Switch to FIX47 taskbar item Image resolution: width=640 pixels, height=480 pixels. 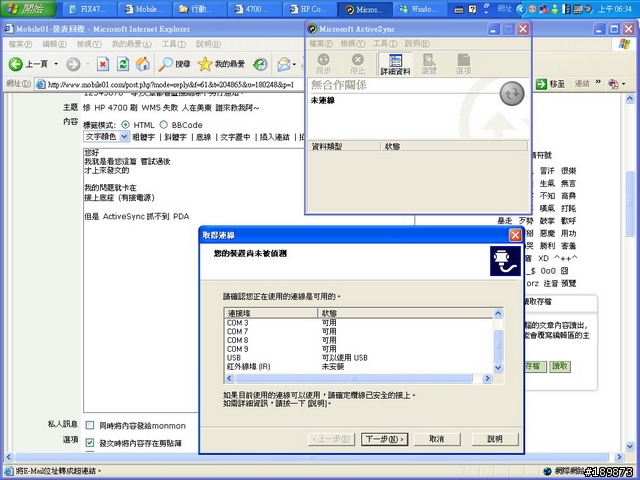(89, 9)
